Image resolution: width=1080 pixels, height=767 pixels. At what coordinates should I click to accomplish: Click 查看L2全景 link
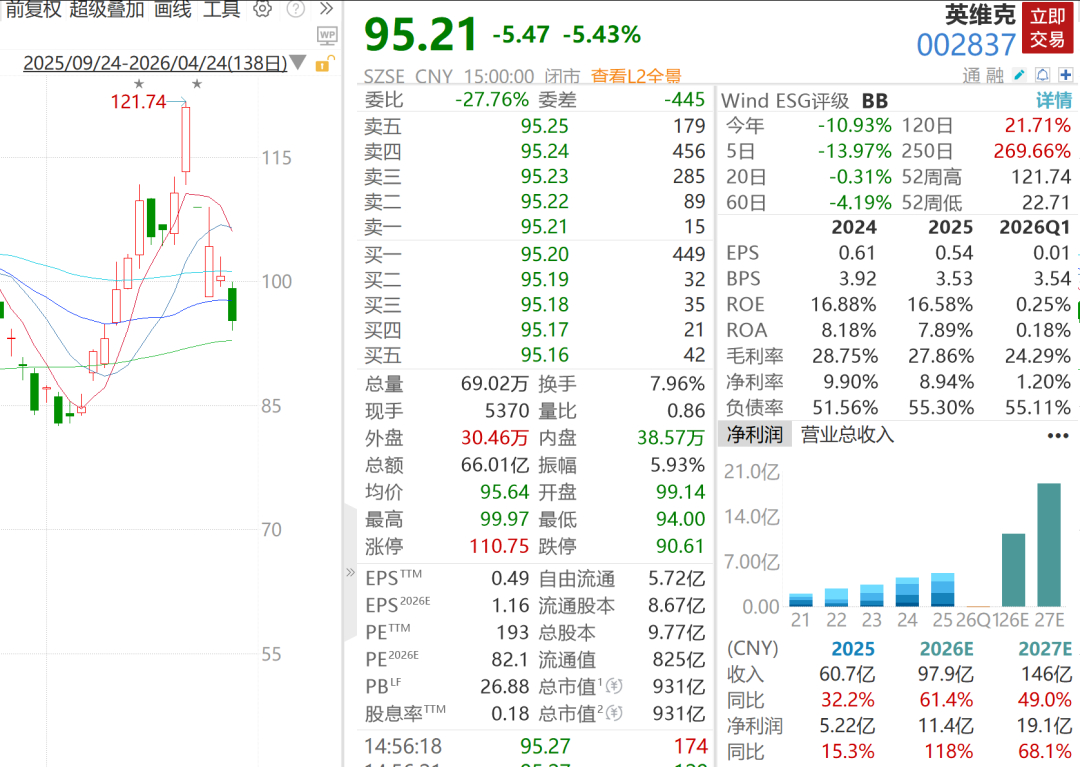tap(636, 76)
